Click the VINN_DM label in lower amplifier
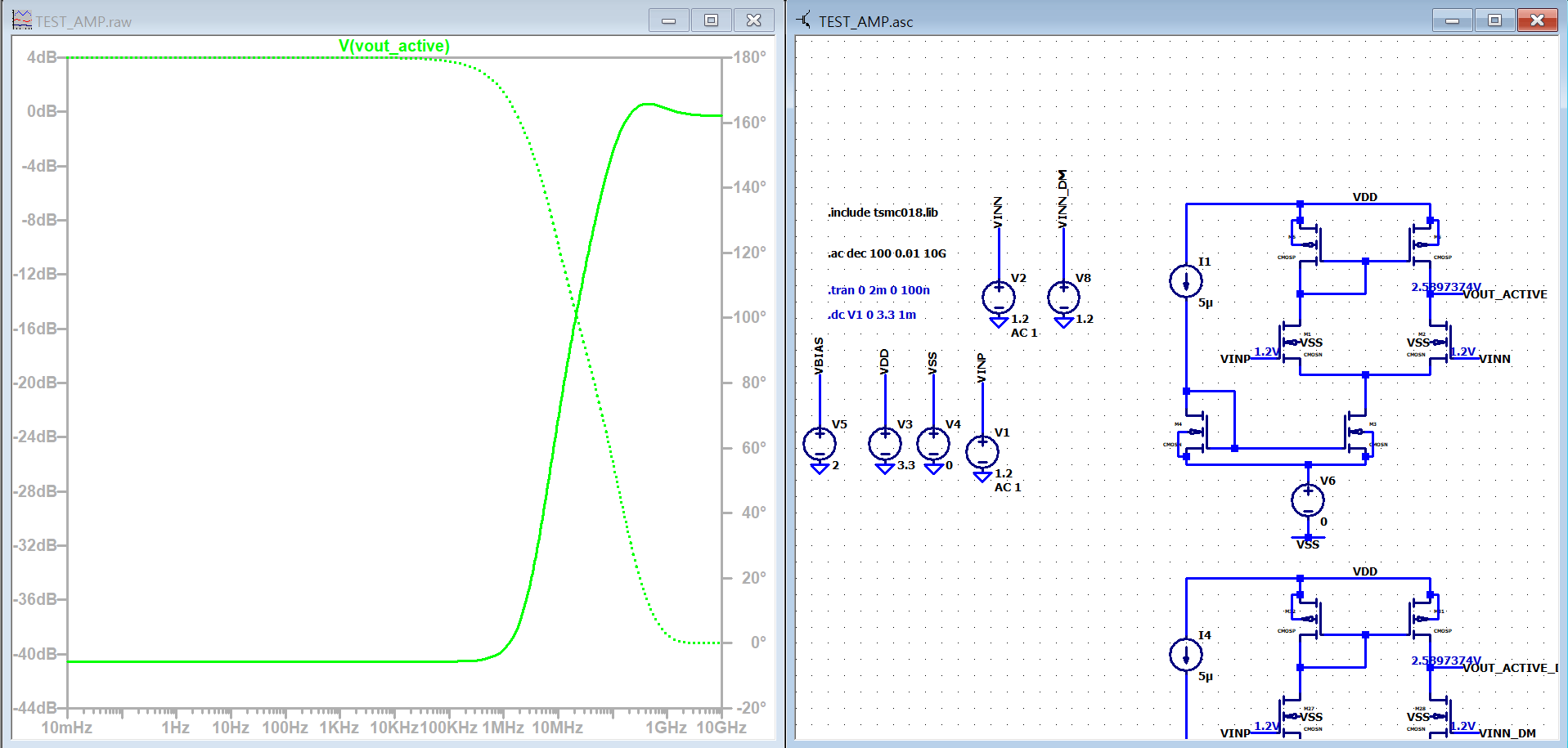This screenshot has height=748, width=1568. (x=1507, y=733)
